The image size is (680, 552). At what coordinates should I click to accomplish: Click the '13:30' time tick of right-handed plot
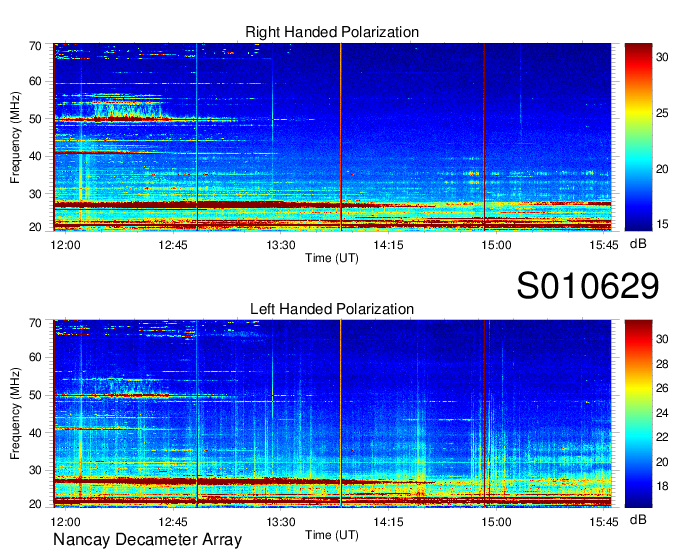point(281,245)
